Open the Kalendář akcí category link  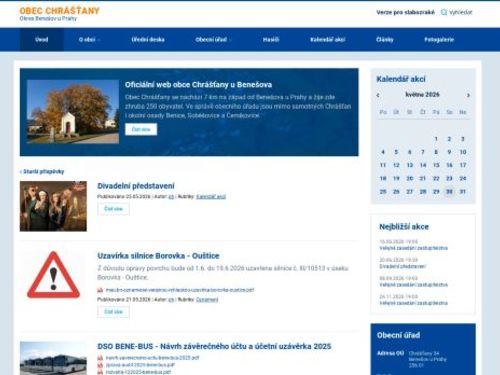point(211,197)
